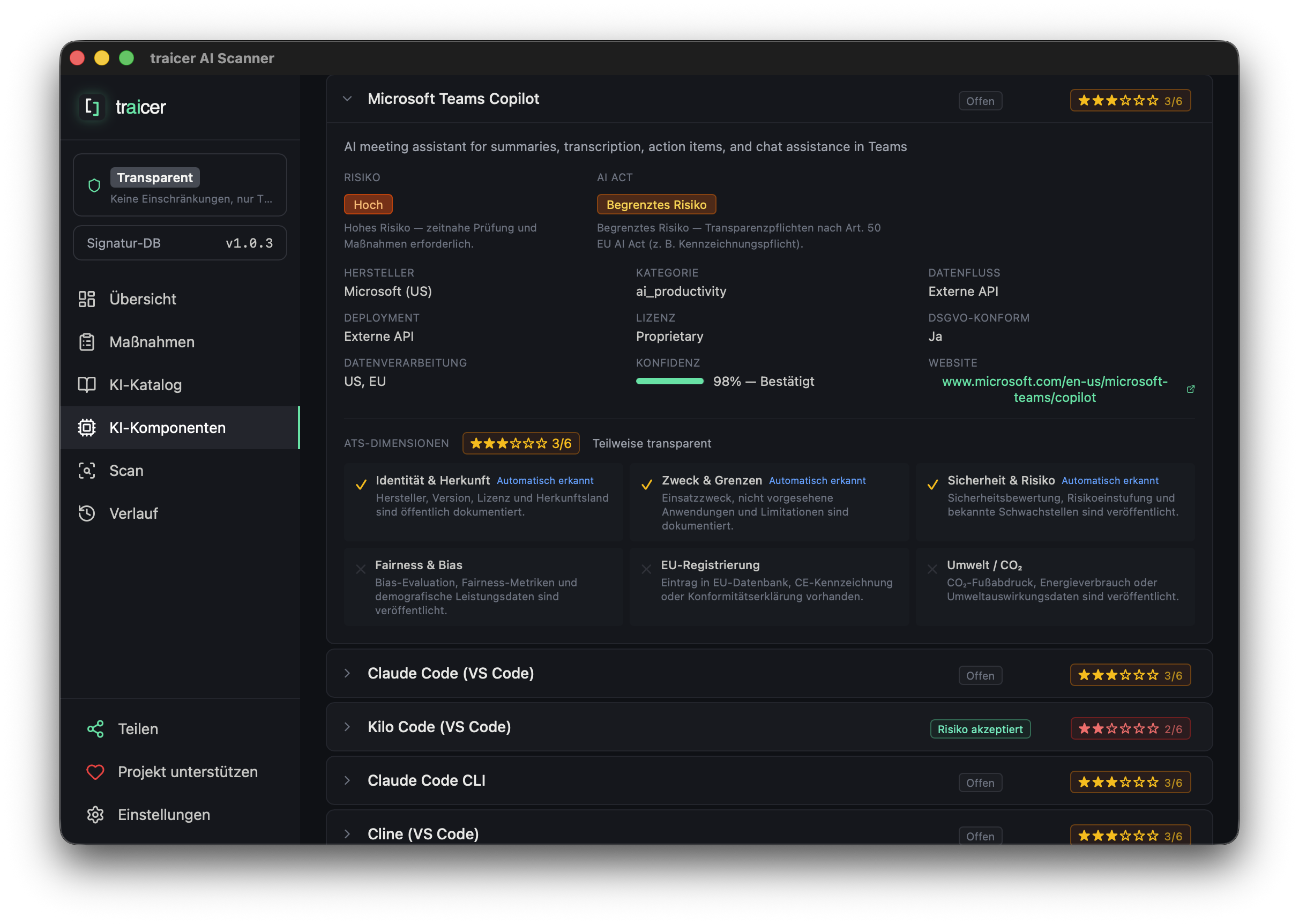Click the Scan viewfinder icon
Image resolution: width=1299 pixels, height=924 pixels.
tap(86, 471)
